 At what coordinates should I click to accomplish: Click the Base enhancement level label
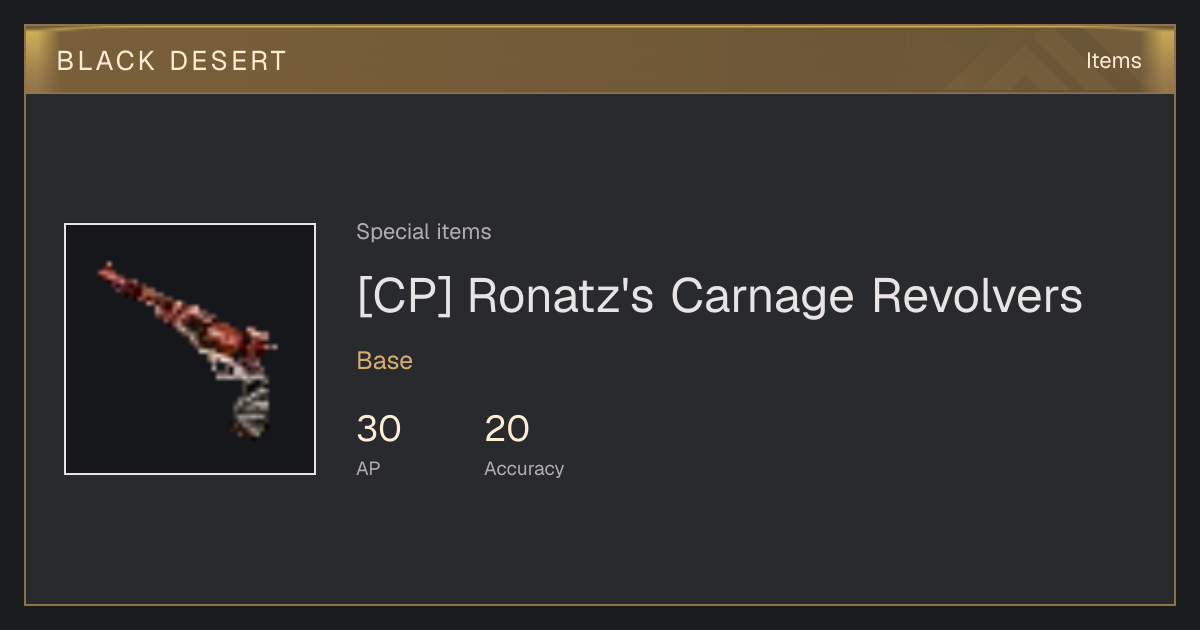(x=385, y=361)
